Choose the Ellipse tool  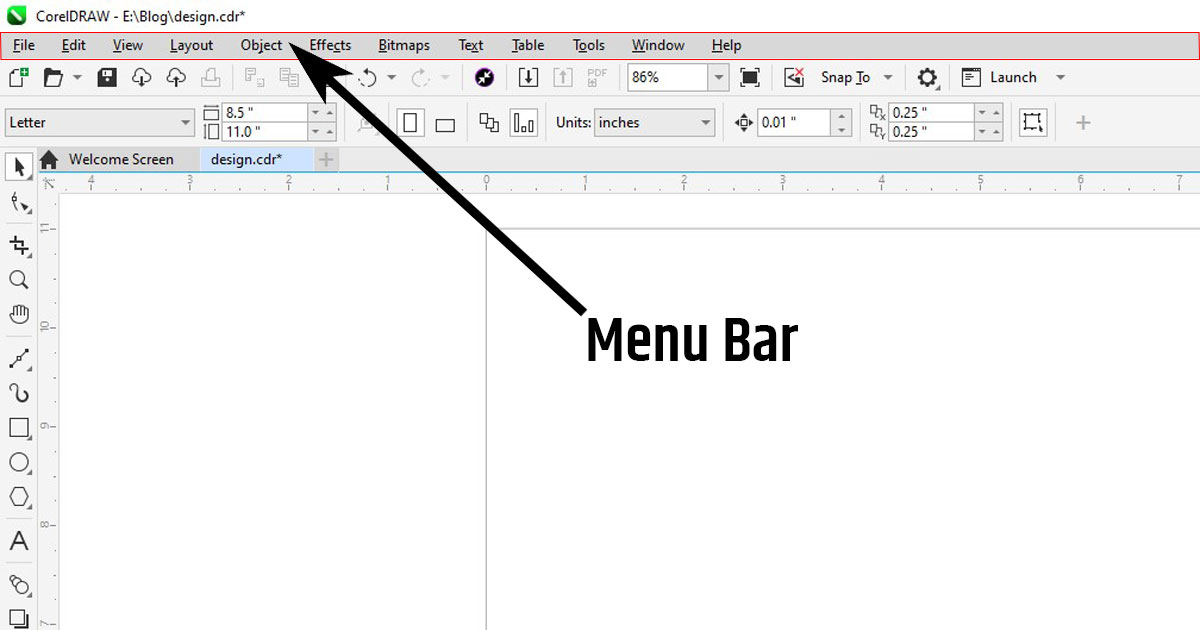point(18,462)
